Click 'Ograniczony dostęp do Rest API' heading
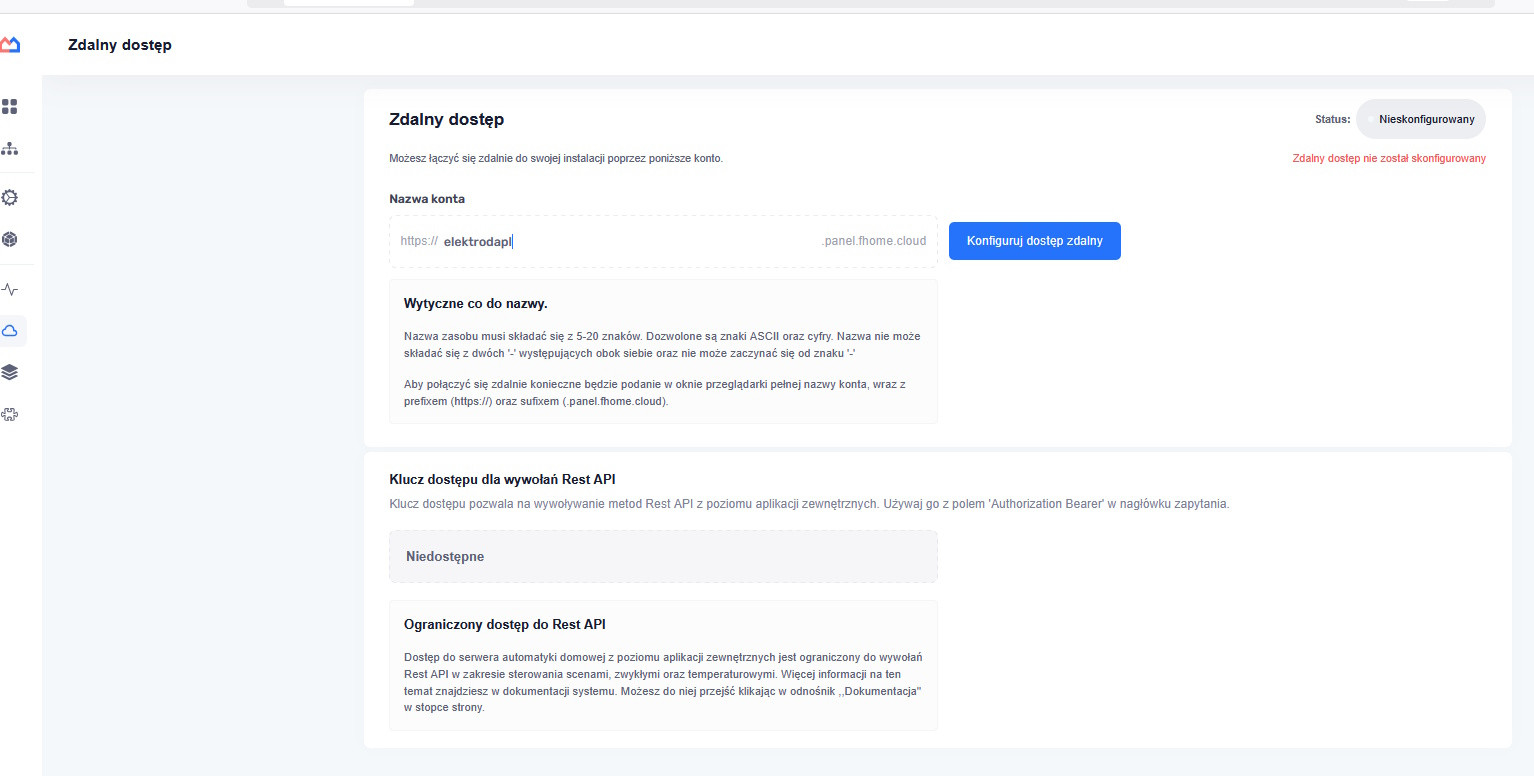 504,624
